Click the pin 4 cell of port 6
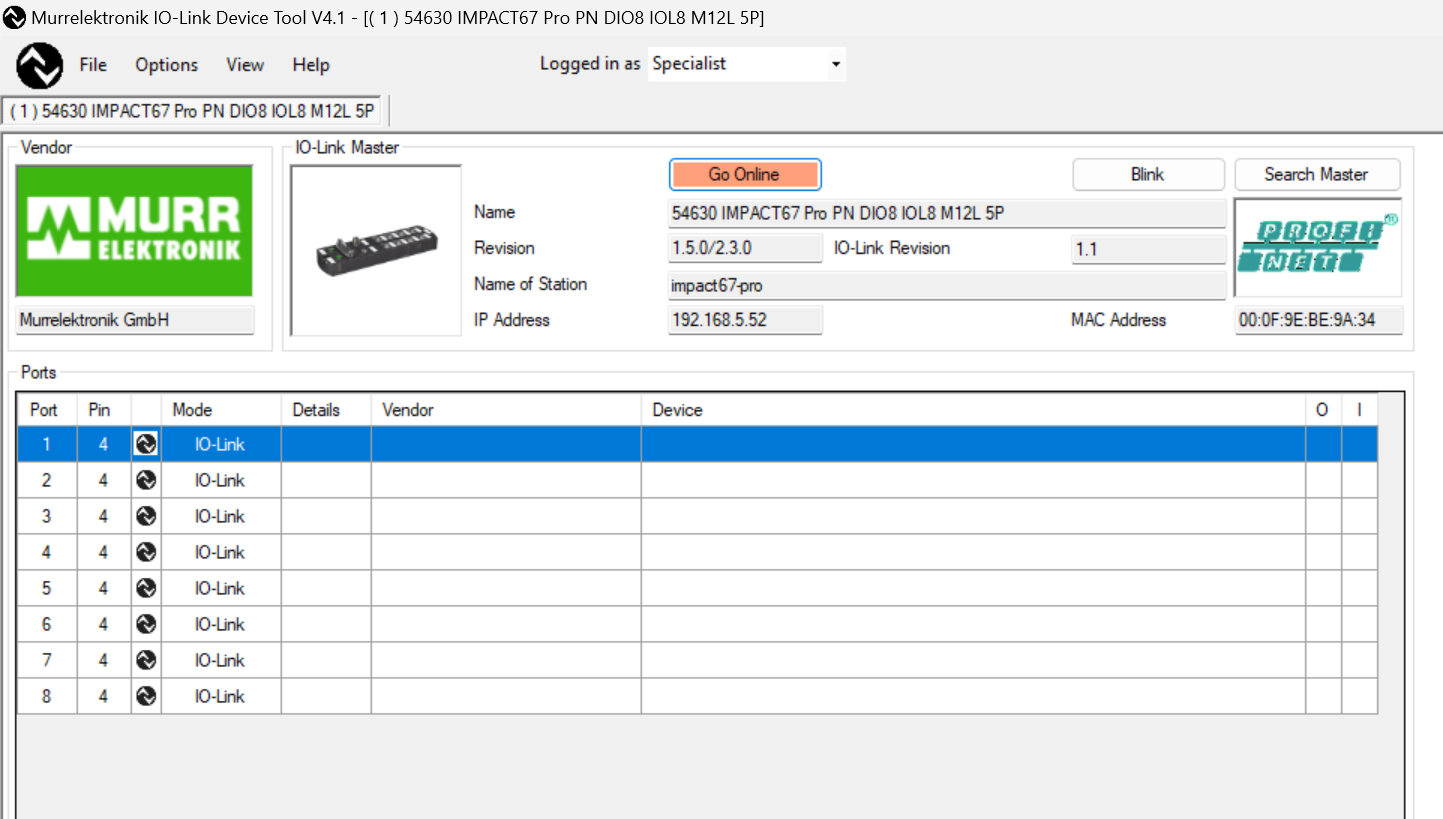1443x819 pixels. (x=104, y=624)
